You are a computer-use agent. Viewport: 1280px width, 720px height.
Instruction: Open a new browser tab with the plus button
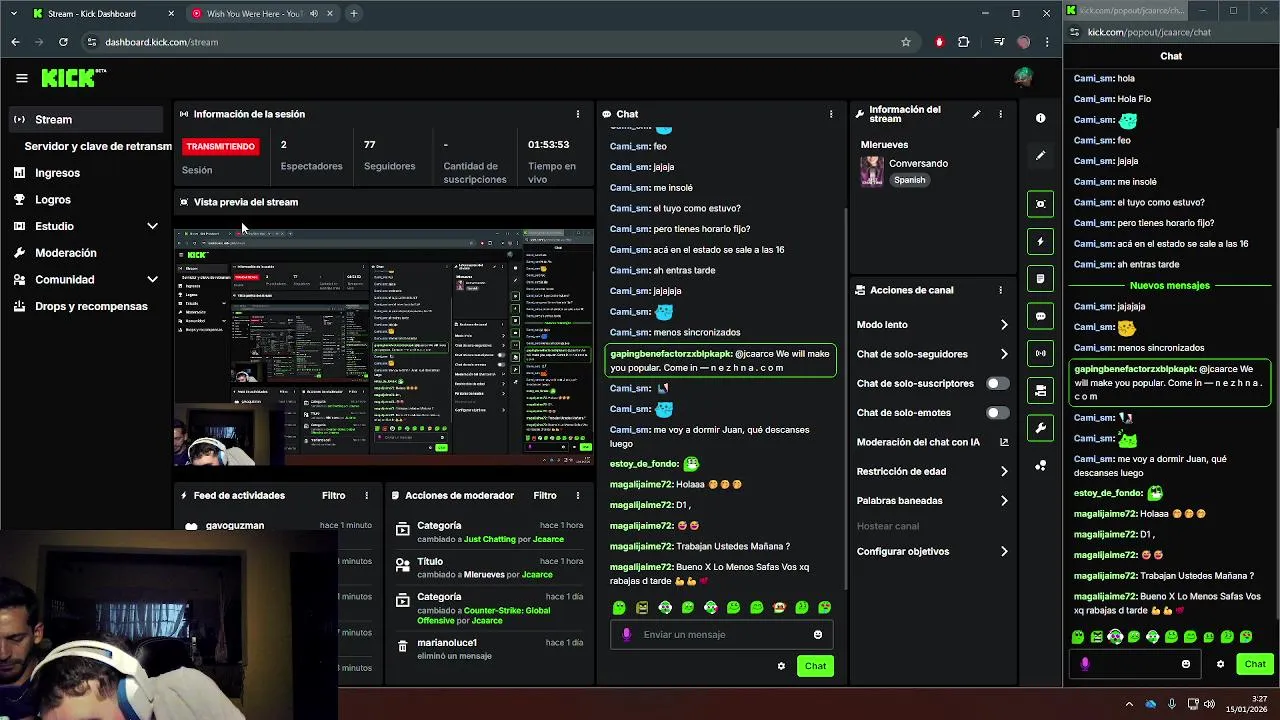point(354,14)
